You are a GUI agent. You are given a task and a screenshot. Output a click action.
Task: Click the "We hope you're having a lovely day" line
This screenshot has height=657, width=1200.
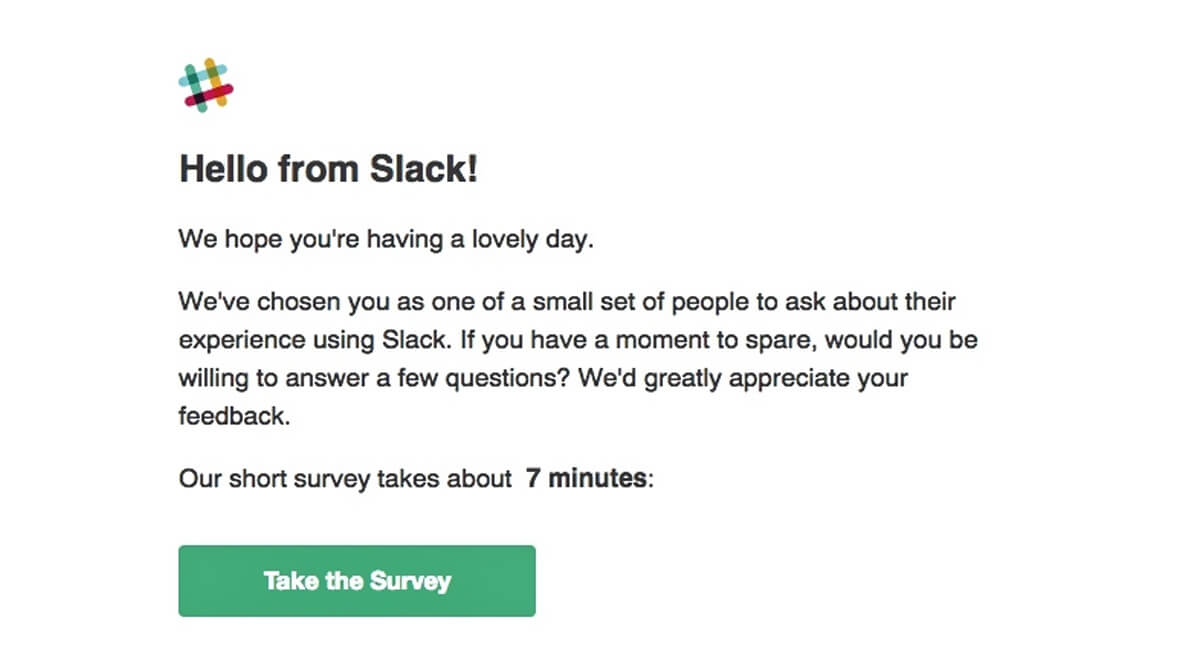coord(386,241)
